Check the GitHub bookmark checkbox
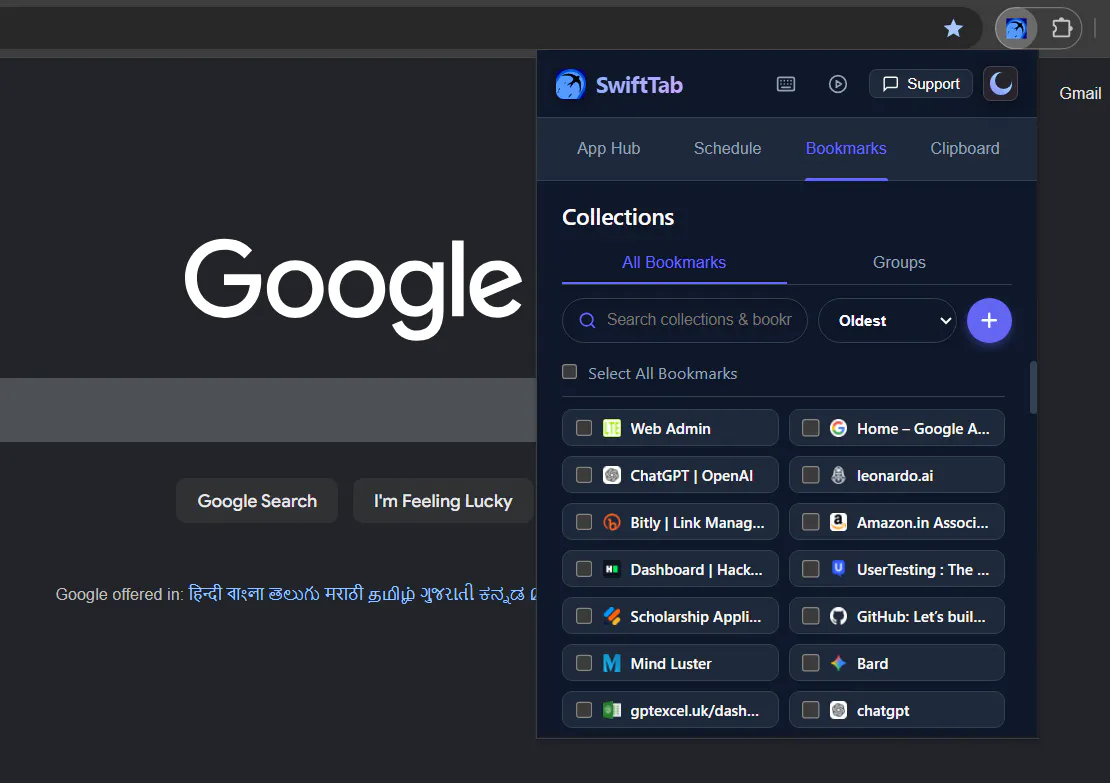This screenshot has width=1110, height=783. point(810,616)
